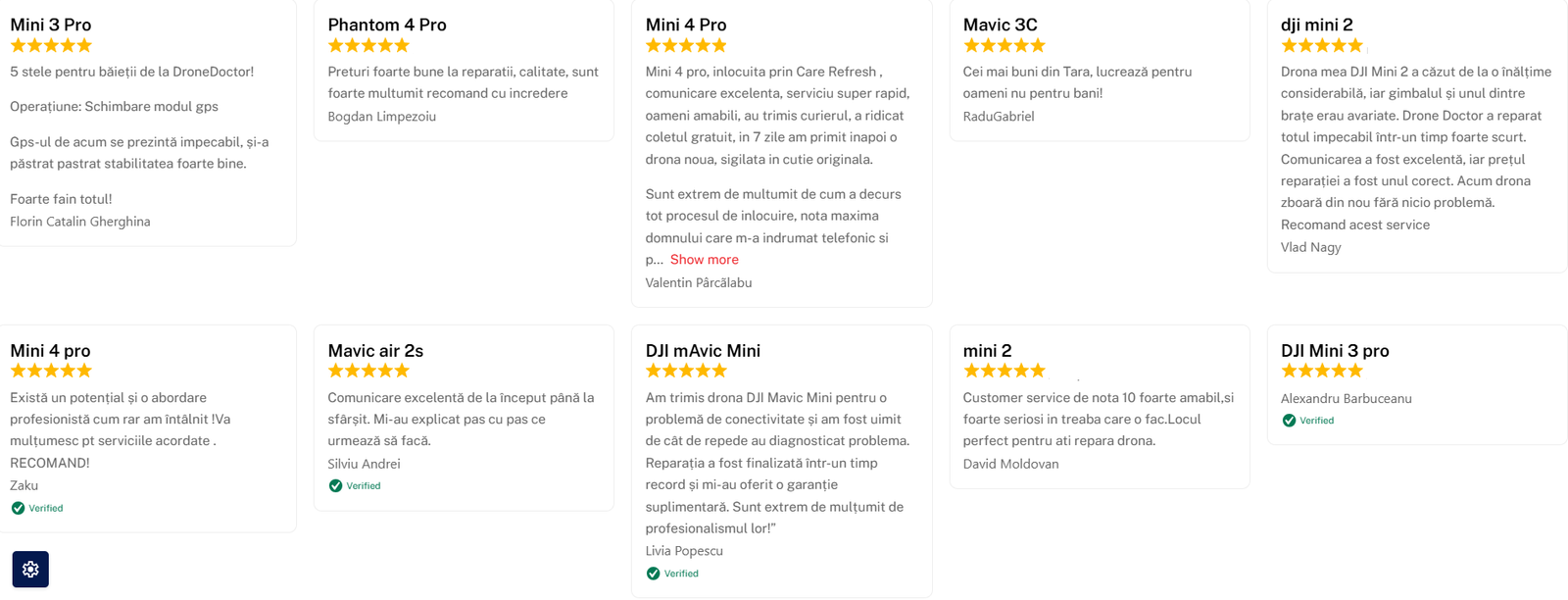Click the stars under Mavic air 2s
Image resolution: width=1568 pixels, height=600 pixels.
click(368, 371)
